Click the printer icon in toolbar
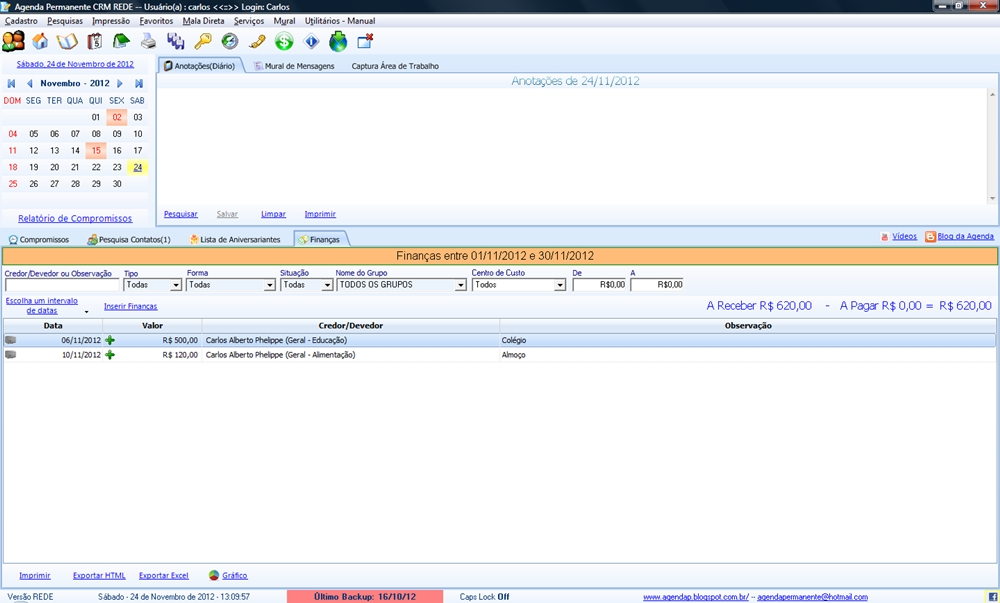The image size is (1000, 603). pos(148,41)
